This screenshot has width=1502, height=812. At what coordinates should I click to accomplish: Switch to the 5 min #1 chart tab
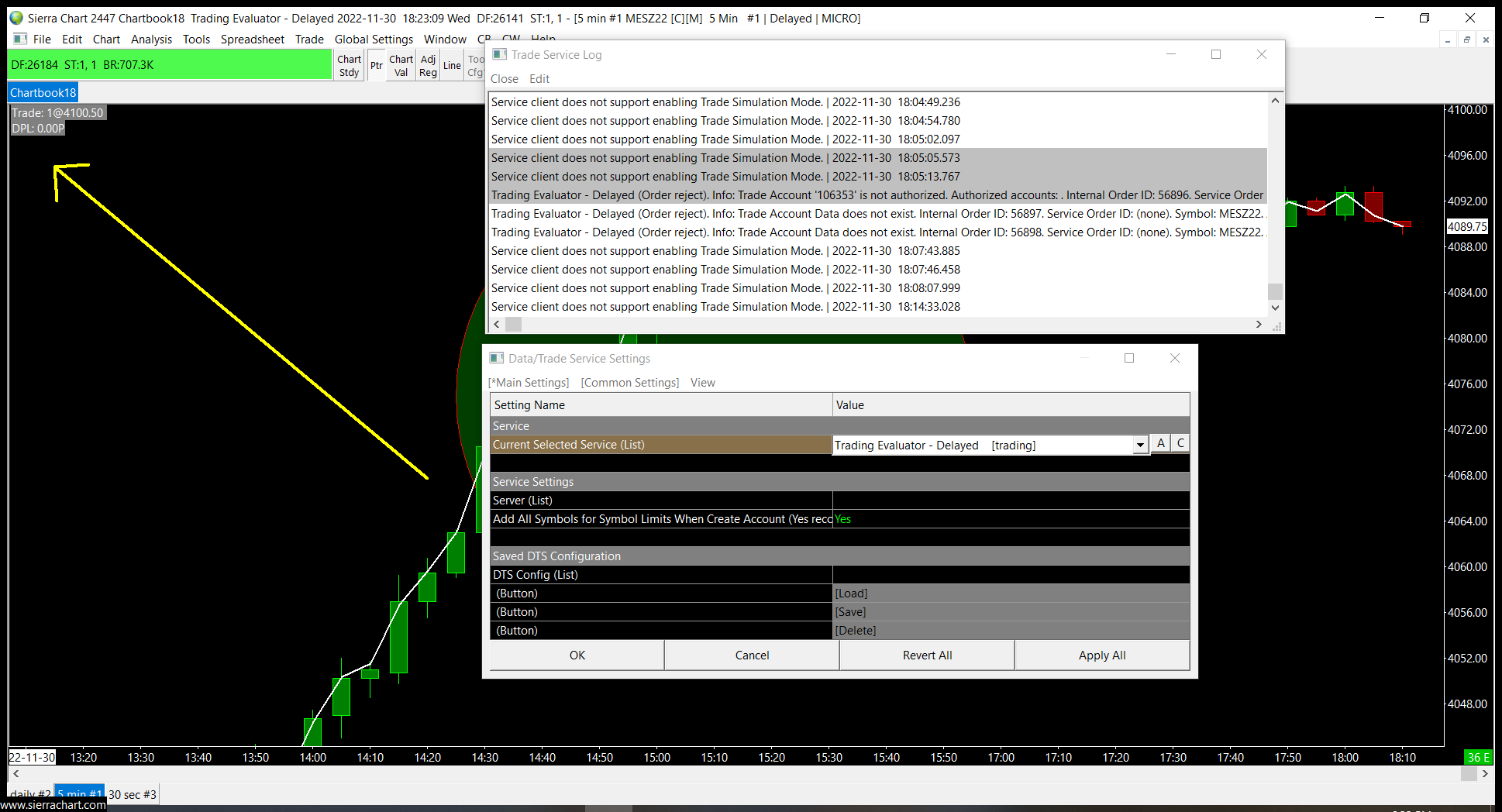(x=79, y=794)
